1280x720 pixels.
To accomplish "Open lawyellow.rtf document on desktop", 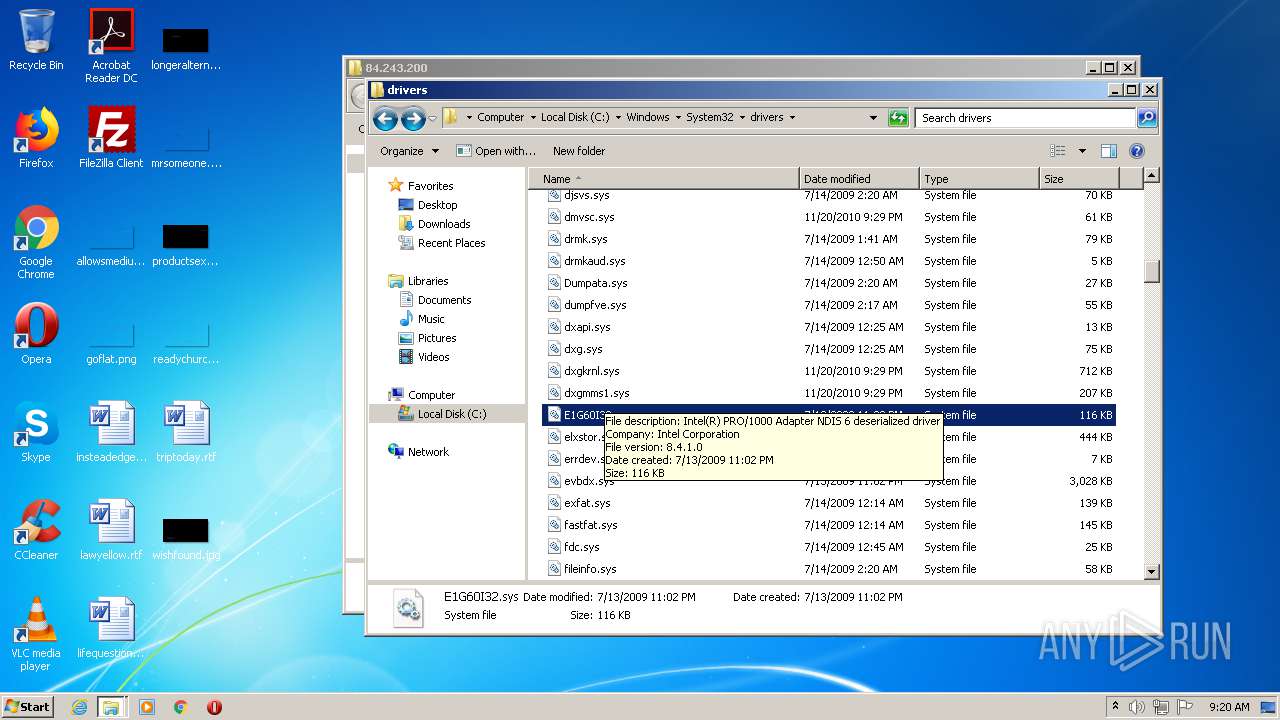I will pos(111,530).
